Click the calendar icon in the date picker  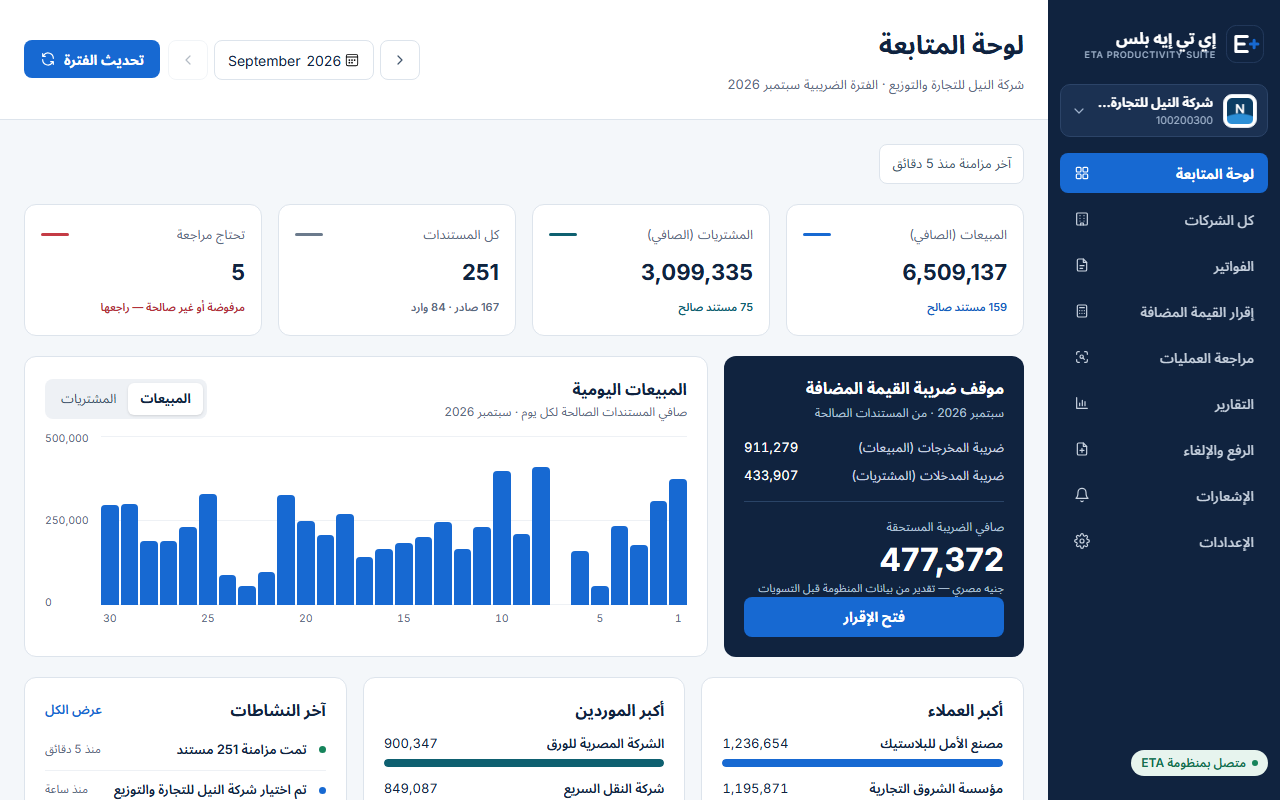(x=352, y=61)
